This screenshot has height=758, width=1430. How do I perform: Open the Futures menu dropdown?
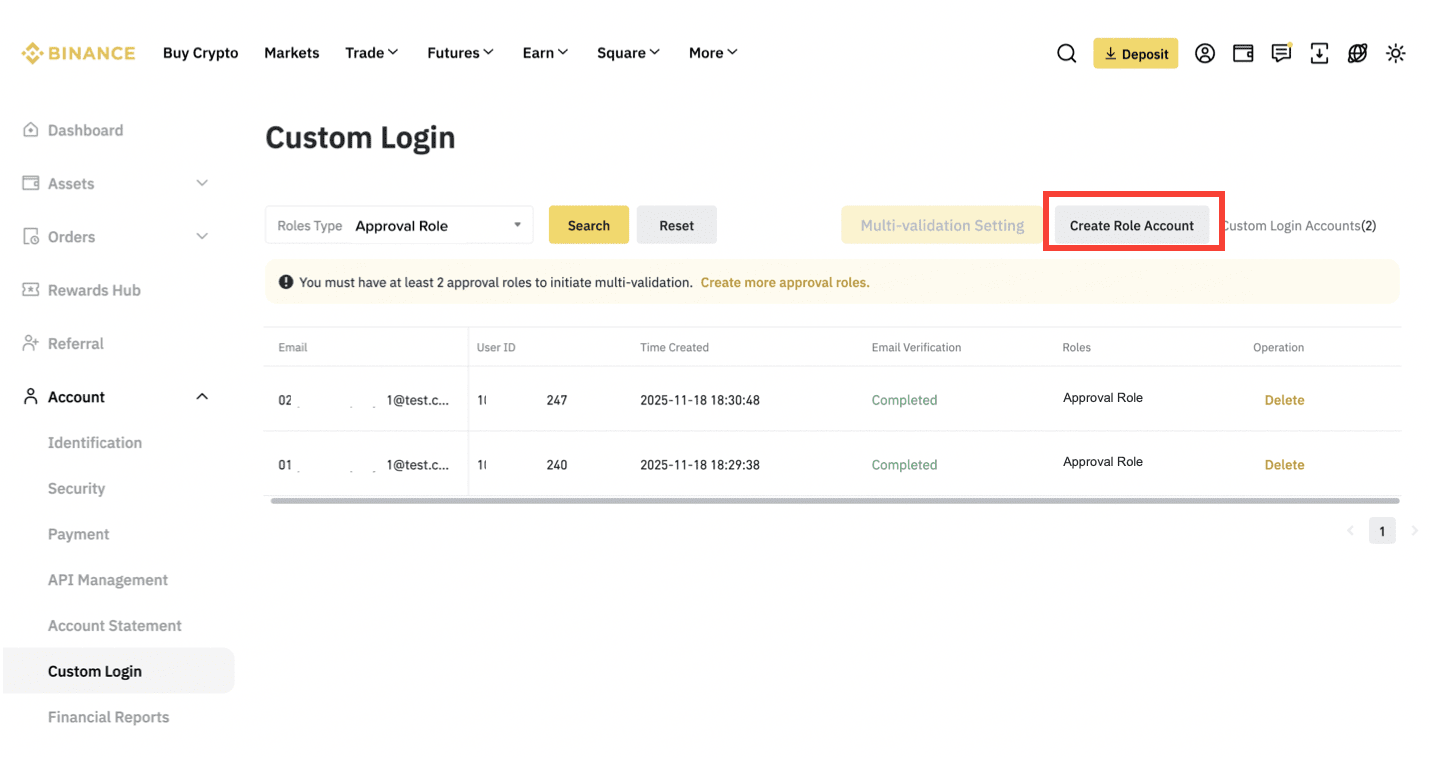pos(460,53)
